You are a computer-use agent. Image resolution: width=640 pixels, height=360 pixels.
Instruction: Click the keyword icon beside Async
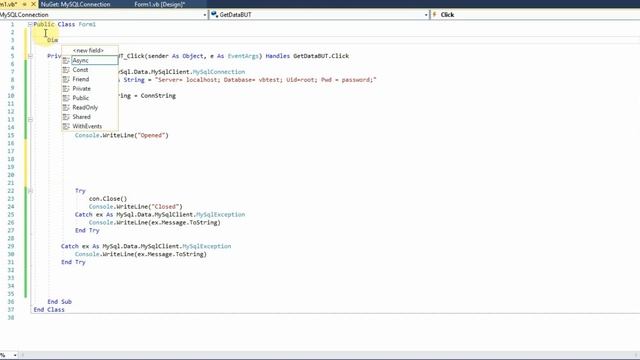pyautogui.click(x=66, y=60)
